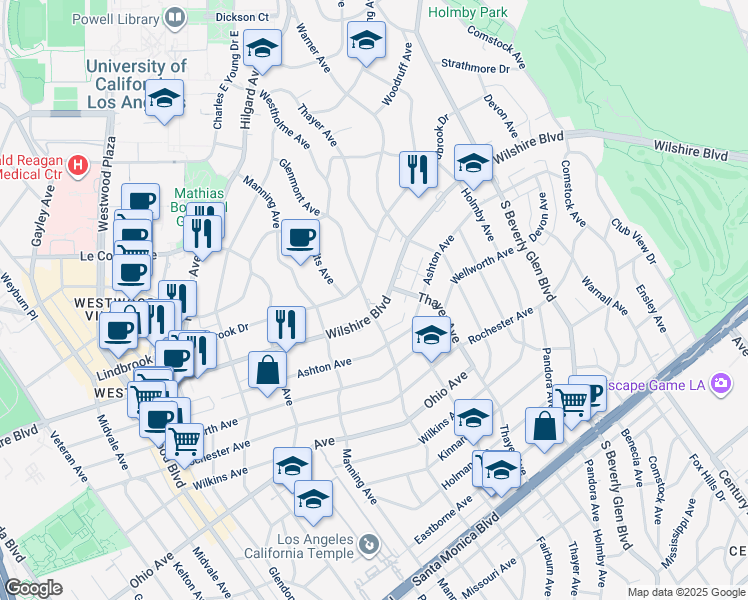The image size is (748, 600).
Task: Open restaurant marker near Wilshire and Holmby
Action: tap(418, 173)
